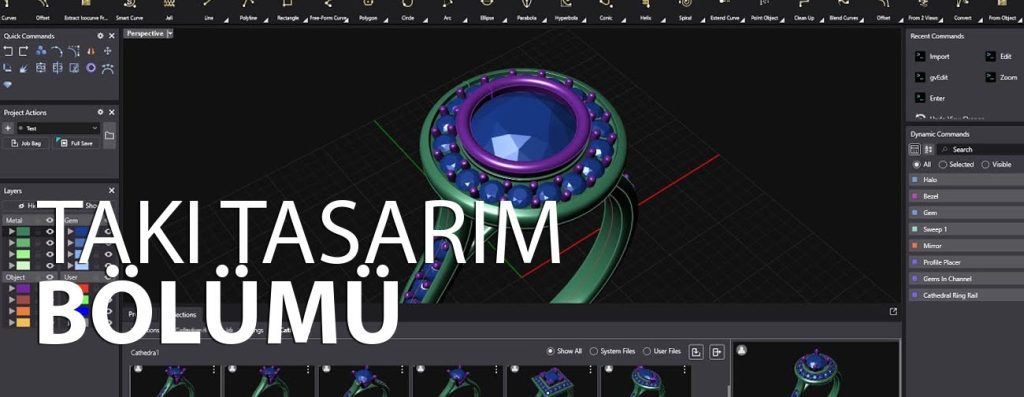Select Cathedral Ring Rail command entry
This screenshot has width=1024, height=397.
pos(966,295)
